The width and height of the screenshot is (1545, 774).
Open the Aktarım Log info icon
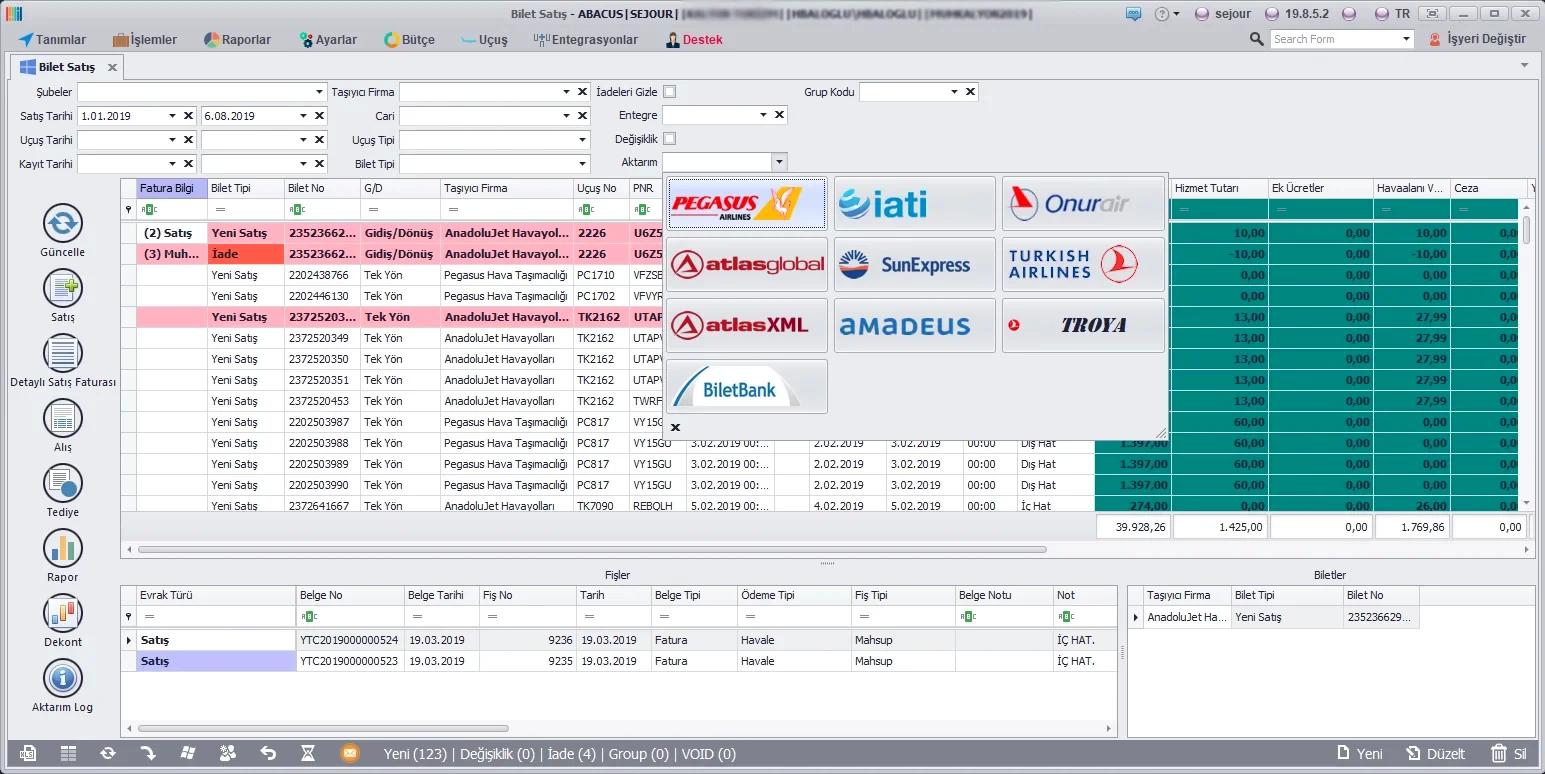coord(62,678)
